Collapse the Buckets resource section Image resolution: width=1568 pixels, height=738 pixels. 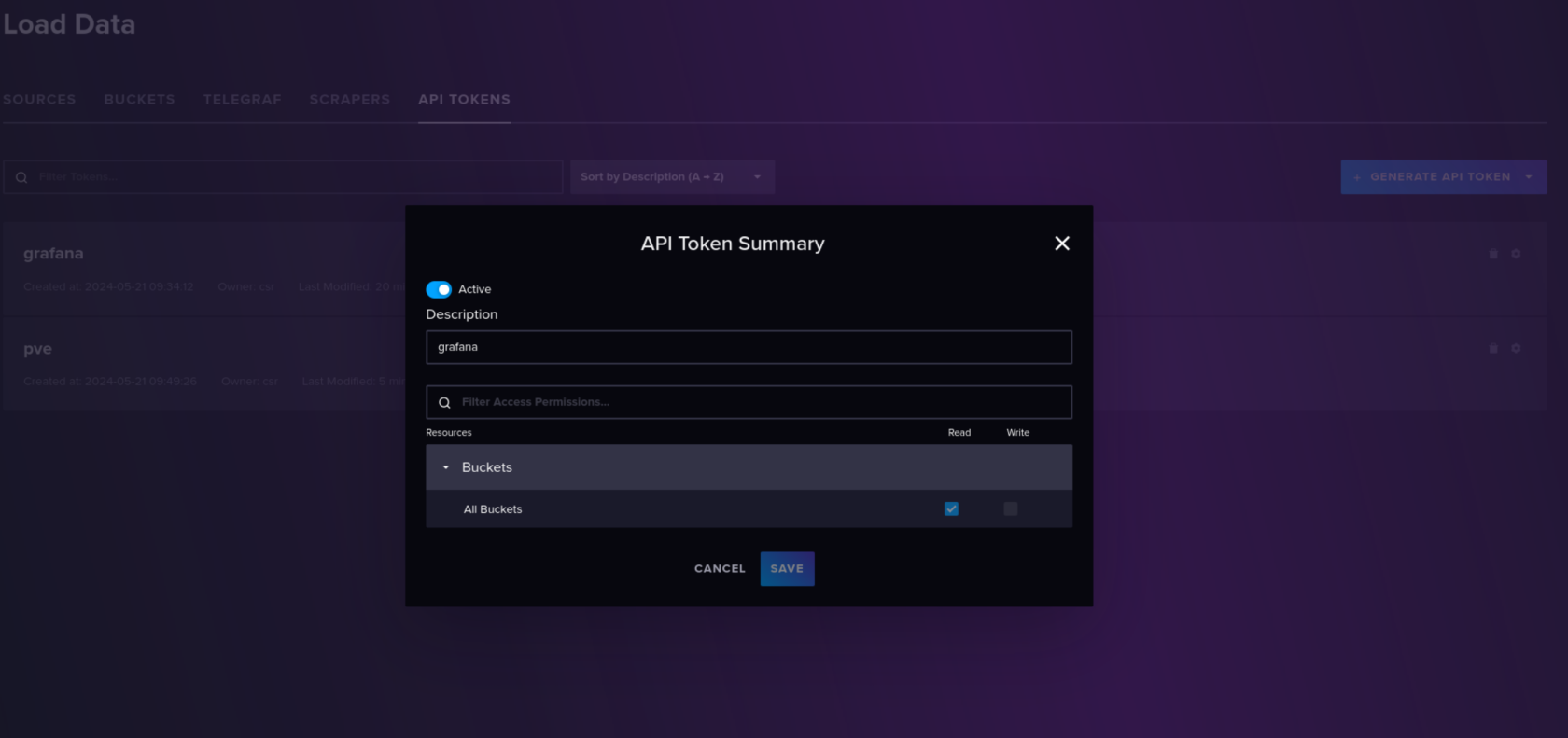[446, 467]
